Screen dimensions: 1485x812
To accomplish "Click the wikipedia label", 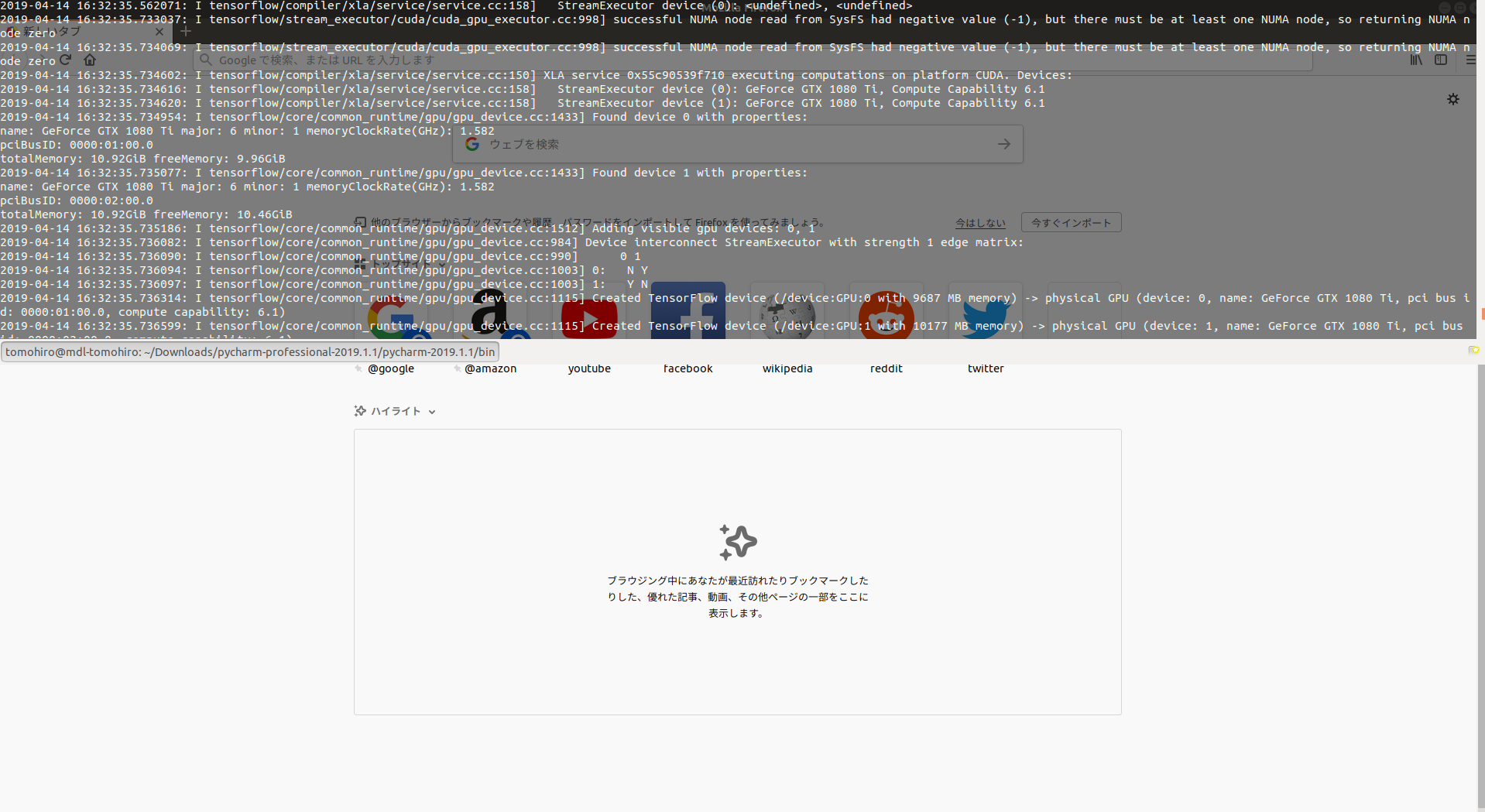I will click(x=787, y=368).
